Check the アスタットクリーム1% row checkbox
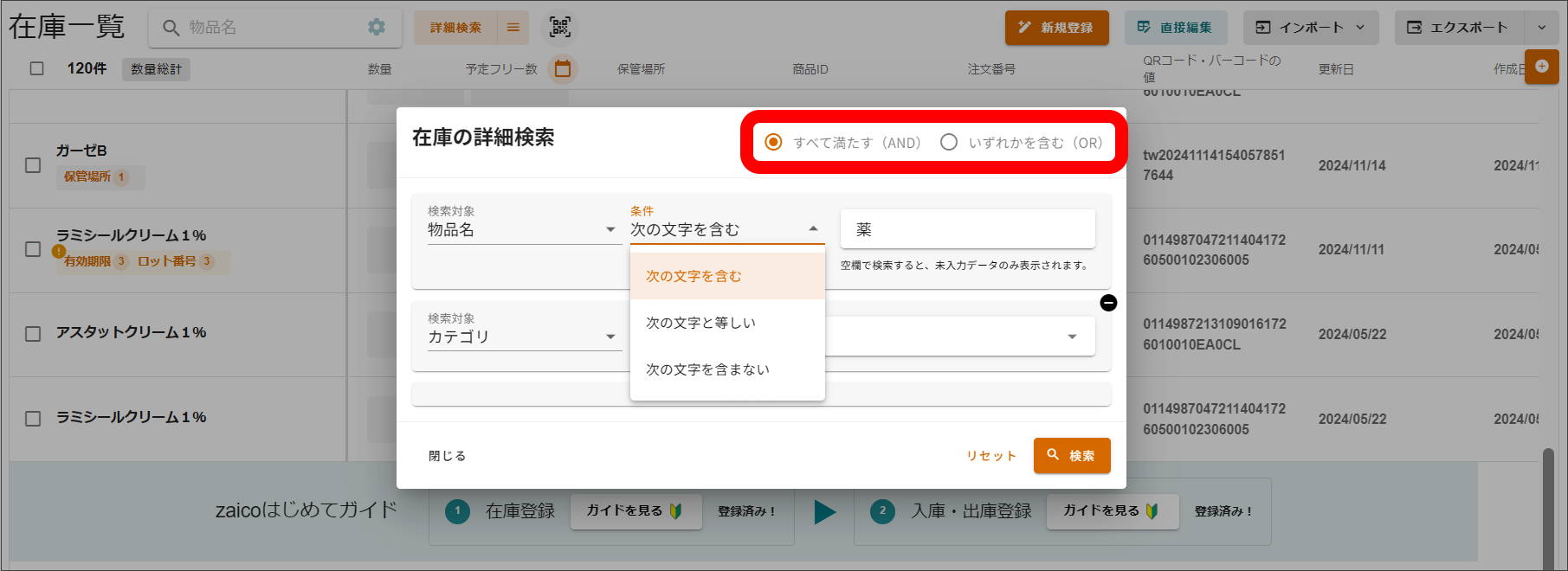Image resolution: width=1568 pixels, height=571 pixels. (33, 334)
